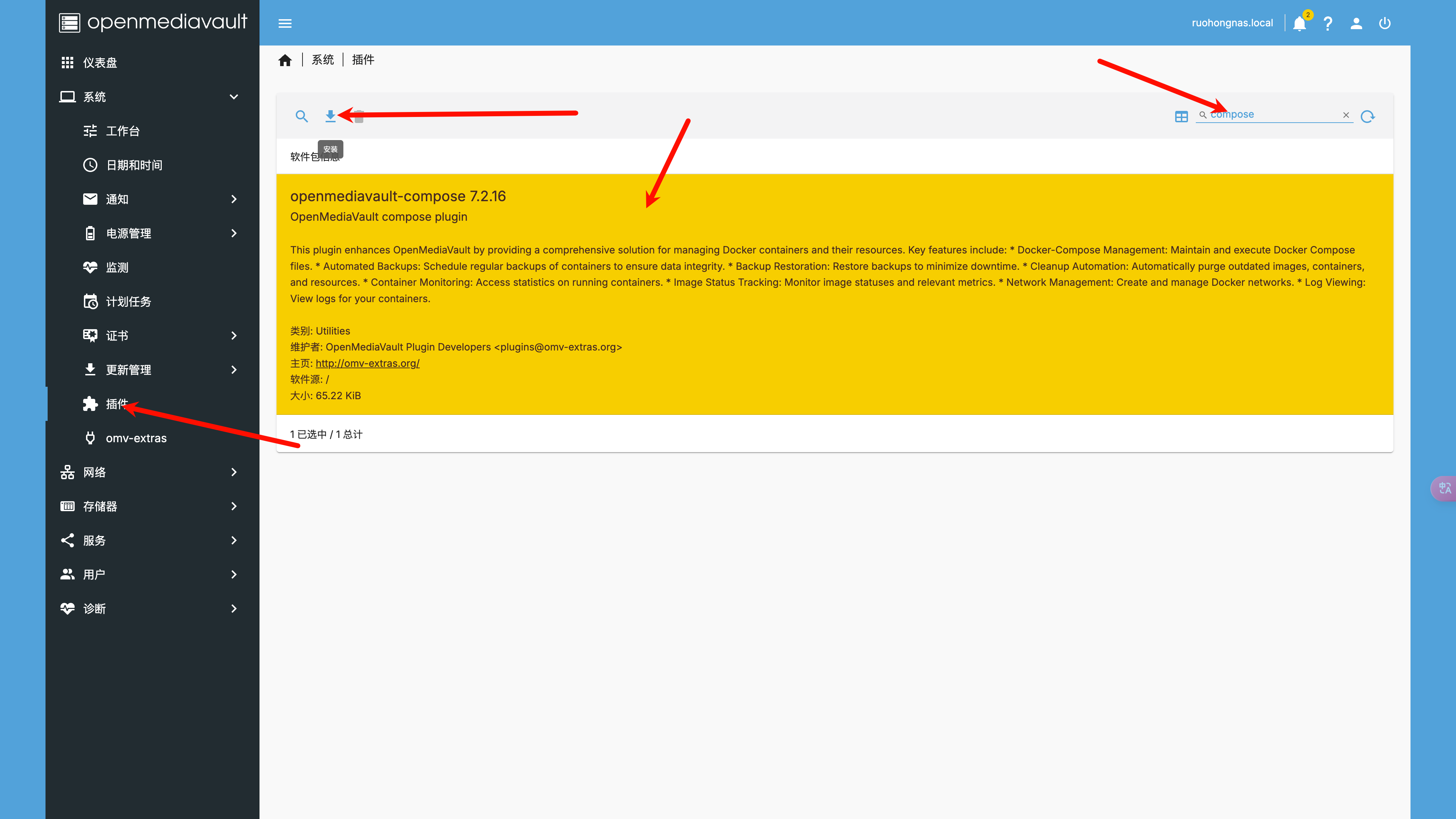This screenshot has height=819, width=1456.
Task: Open 工作台 workbench settings
Action: click(x=152, y=131)
